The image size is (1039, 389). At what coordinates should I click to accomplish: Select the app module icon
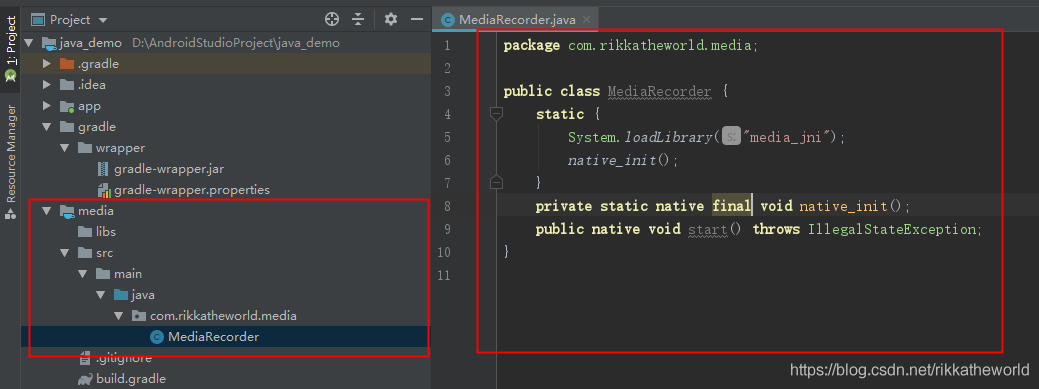(x=67, y=106)
